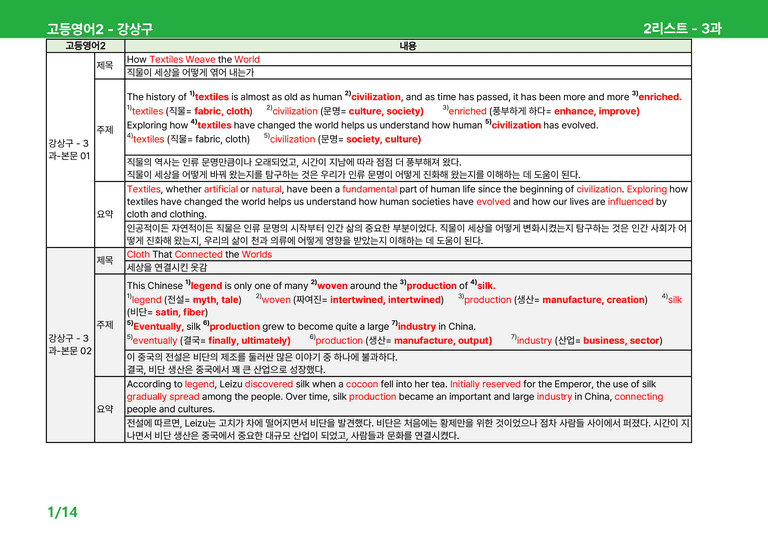
Task: Click the page number 1/14
Action: click(62, 512)
